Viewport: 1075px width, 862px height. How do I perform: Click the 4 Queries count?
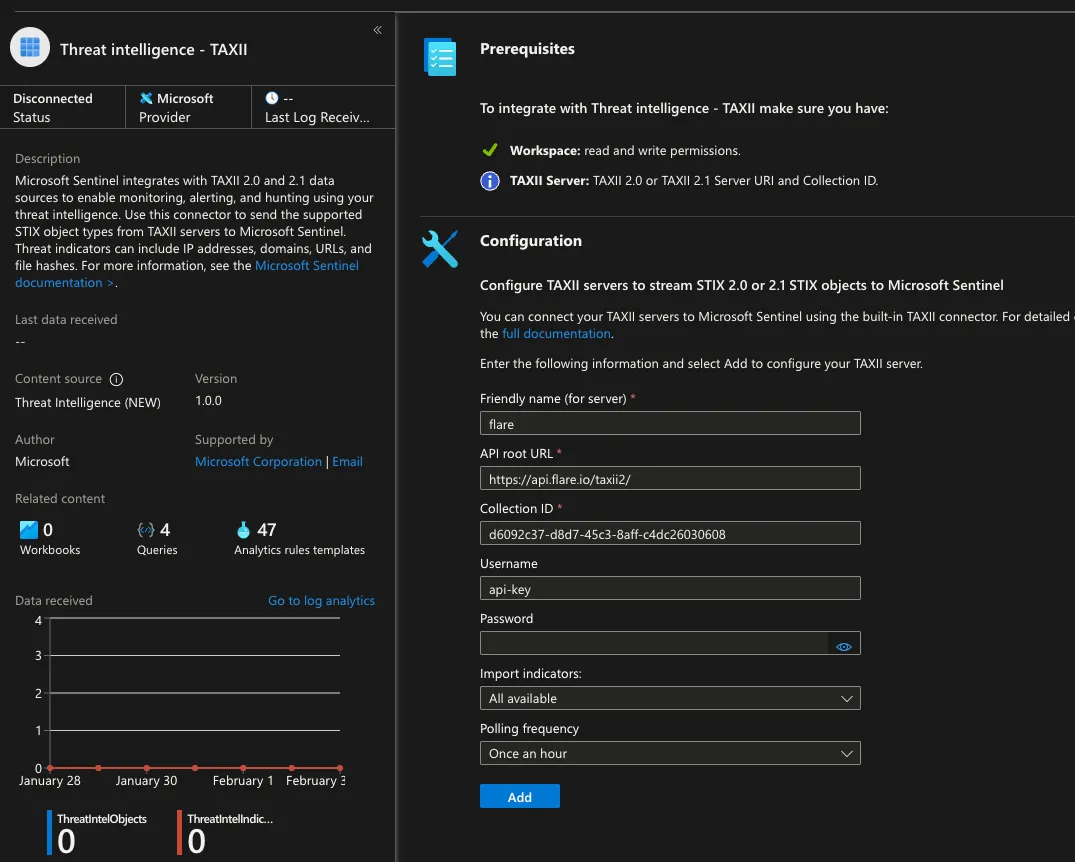pyautogui.click(x=165, y=529)
